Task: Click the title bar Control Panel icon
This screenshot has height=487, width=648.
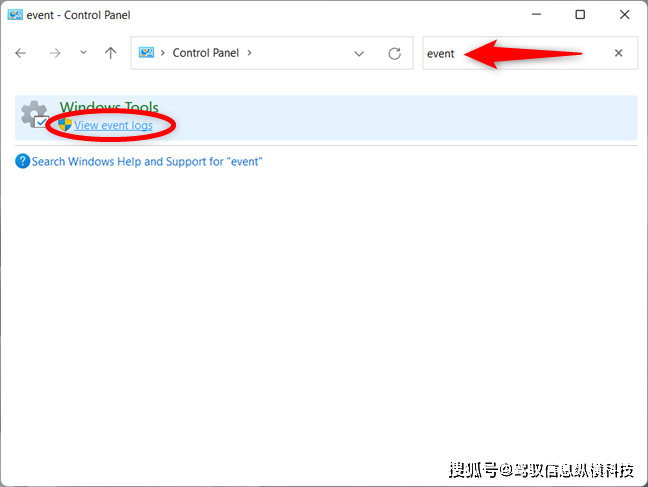Action: click(x=15, y=15)
